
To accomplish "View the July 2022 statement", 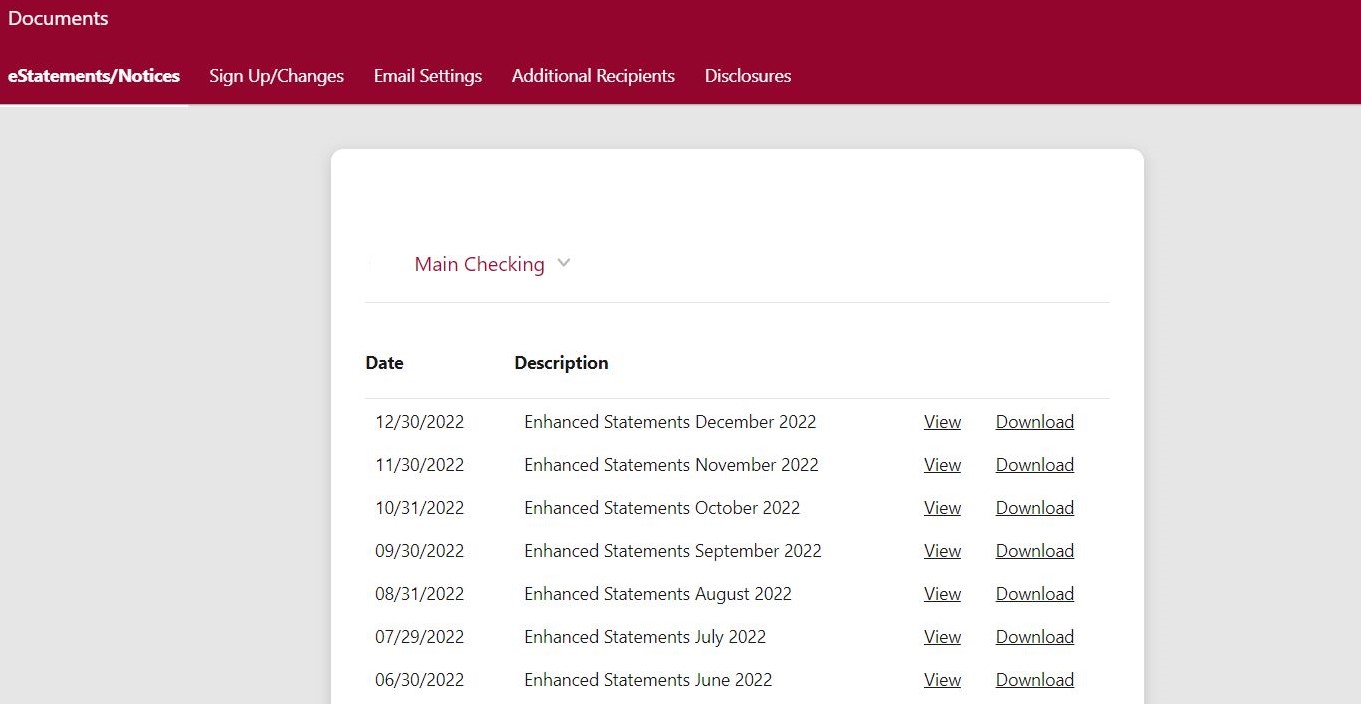I will [942, 637].
